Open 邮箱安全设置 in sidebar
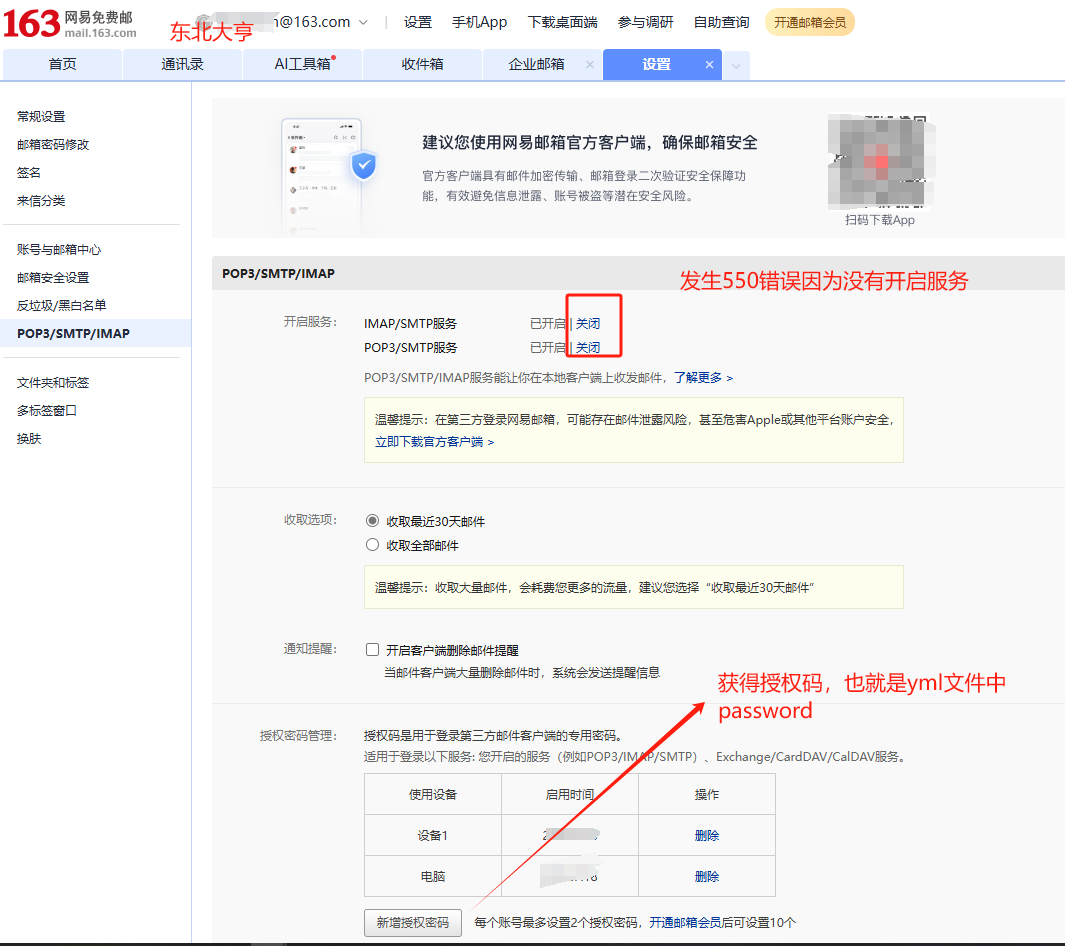This screenshot has width=1065, height=946. pyautogui.click(x=53, y=278)
